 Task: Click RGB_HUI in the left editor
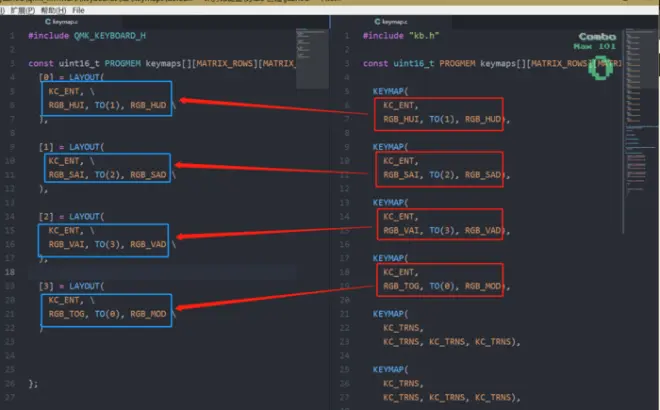click(x=67, y=105)
